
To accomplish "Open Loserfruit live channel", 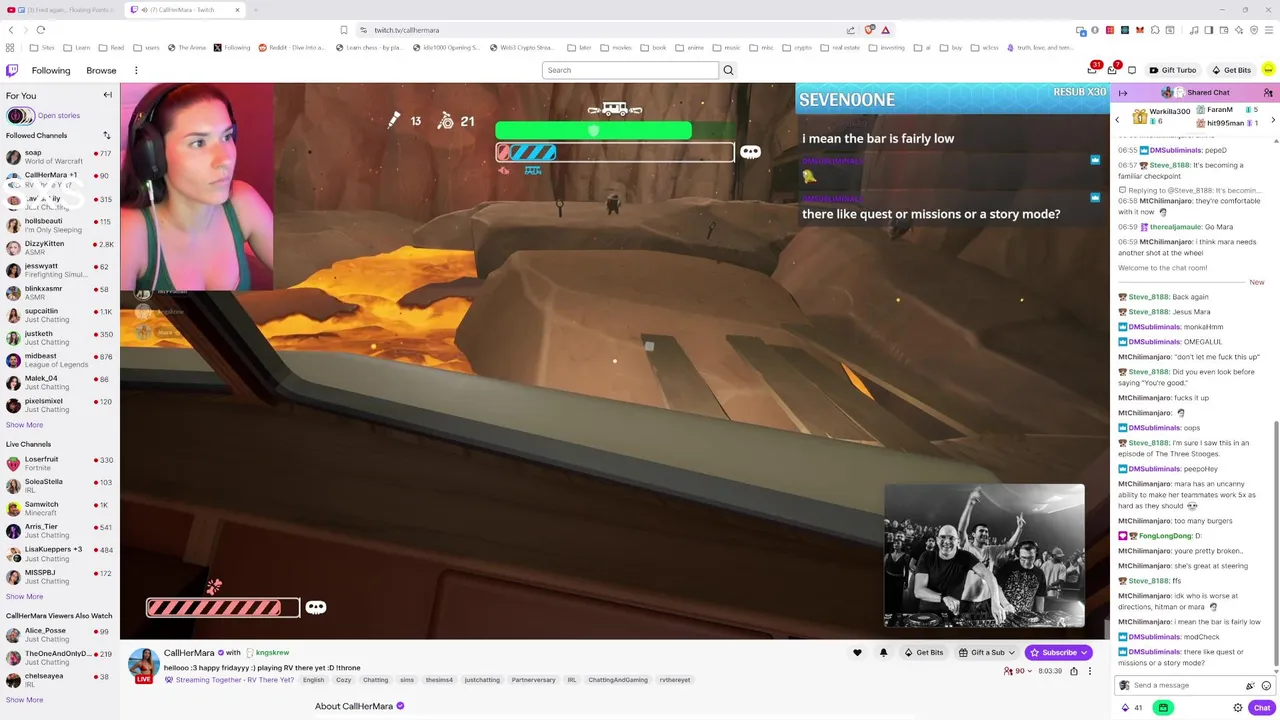I will pyautogui.click(x=59, y=464).
